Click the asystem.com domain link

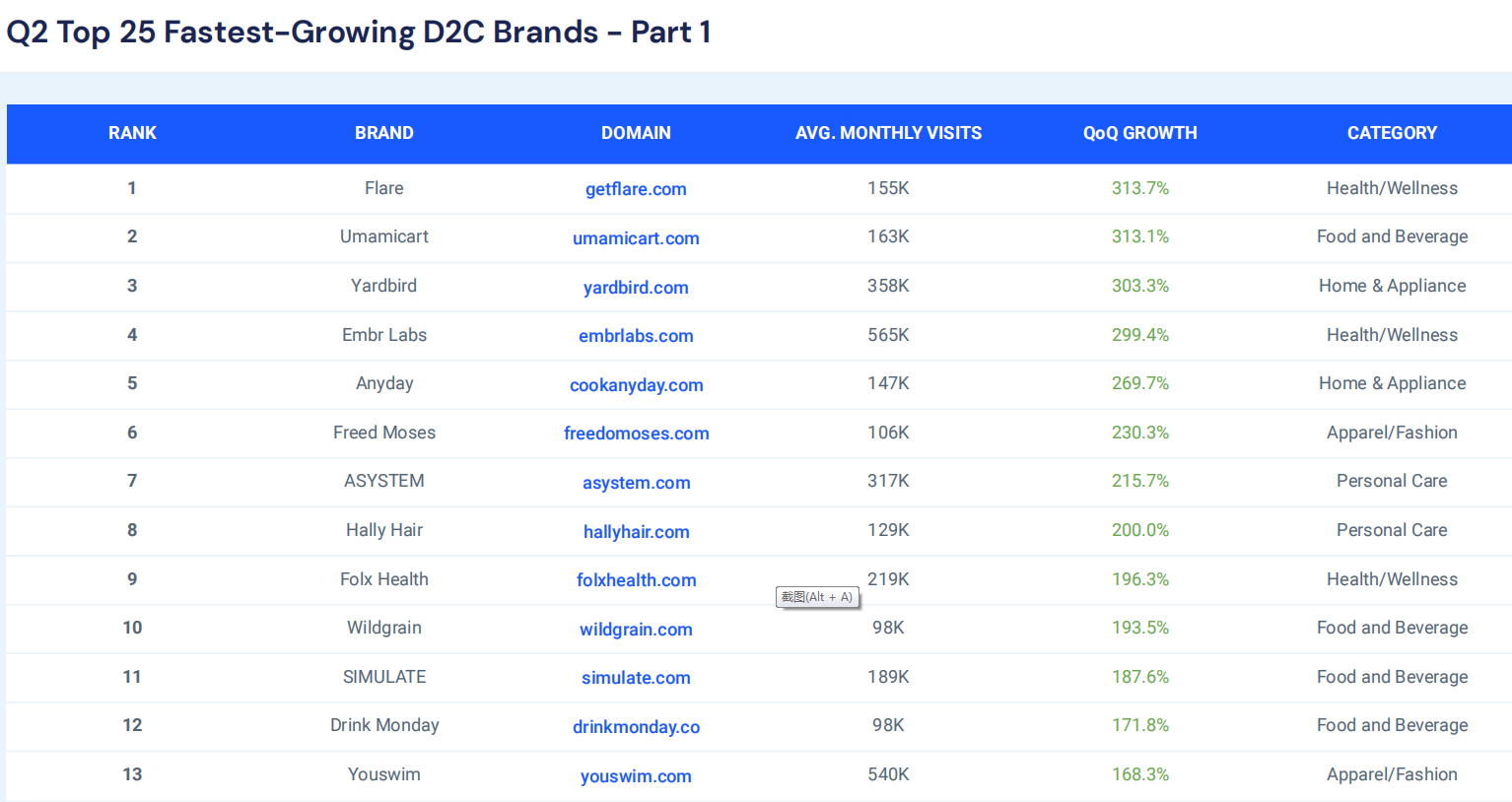tap(636, 483)
